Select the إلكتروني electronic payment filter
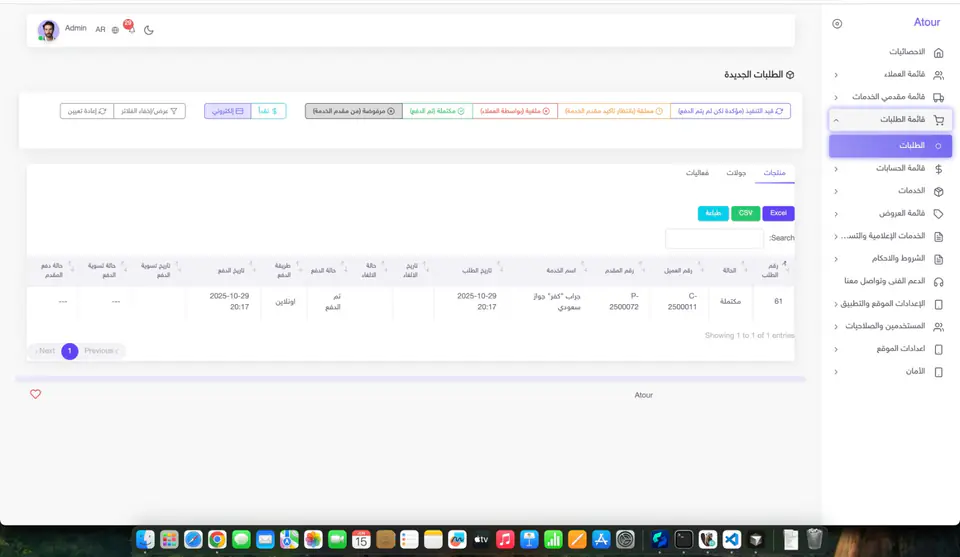 click(x=228, y=111)
